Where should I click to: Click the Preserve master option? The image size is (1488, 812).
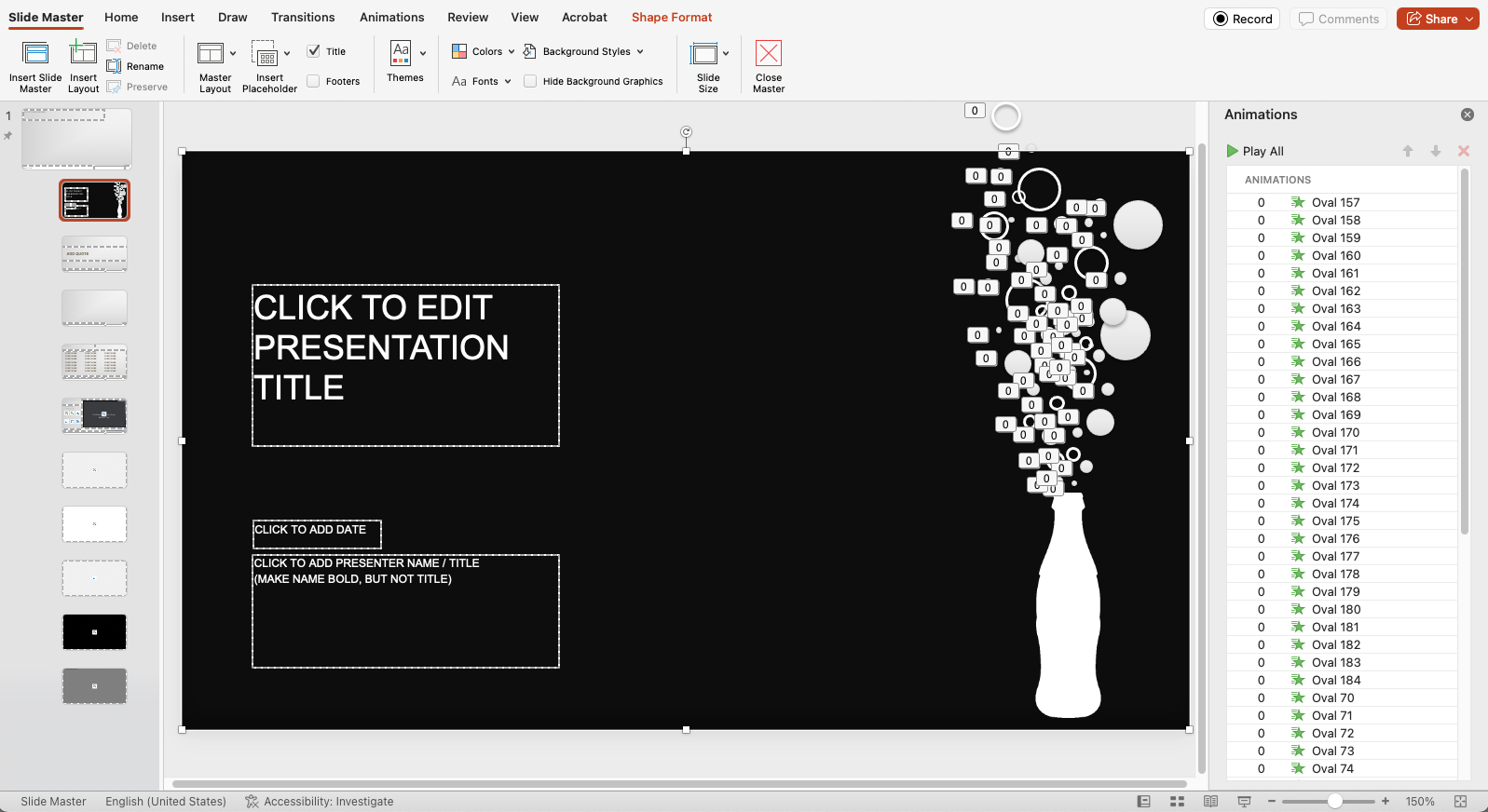pyautogui.click(x=137, y=87)
